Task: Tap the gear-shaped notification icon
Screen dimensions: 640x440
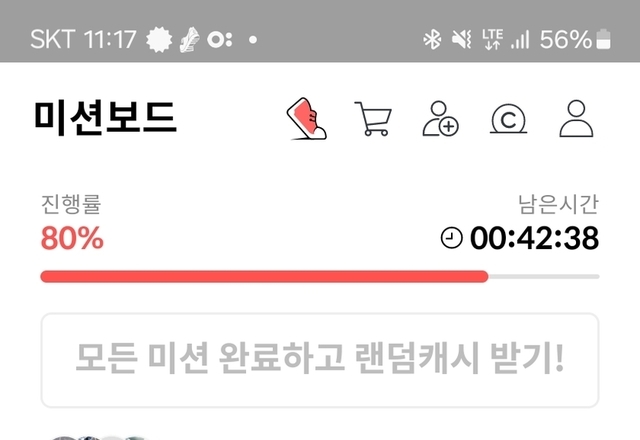Action: 159,40
